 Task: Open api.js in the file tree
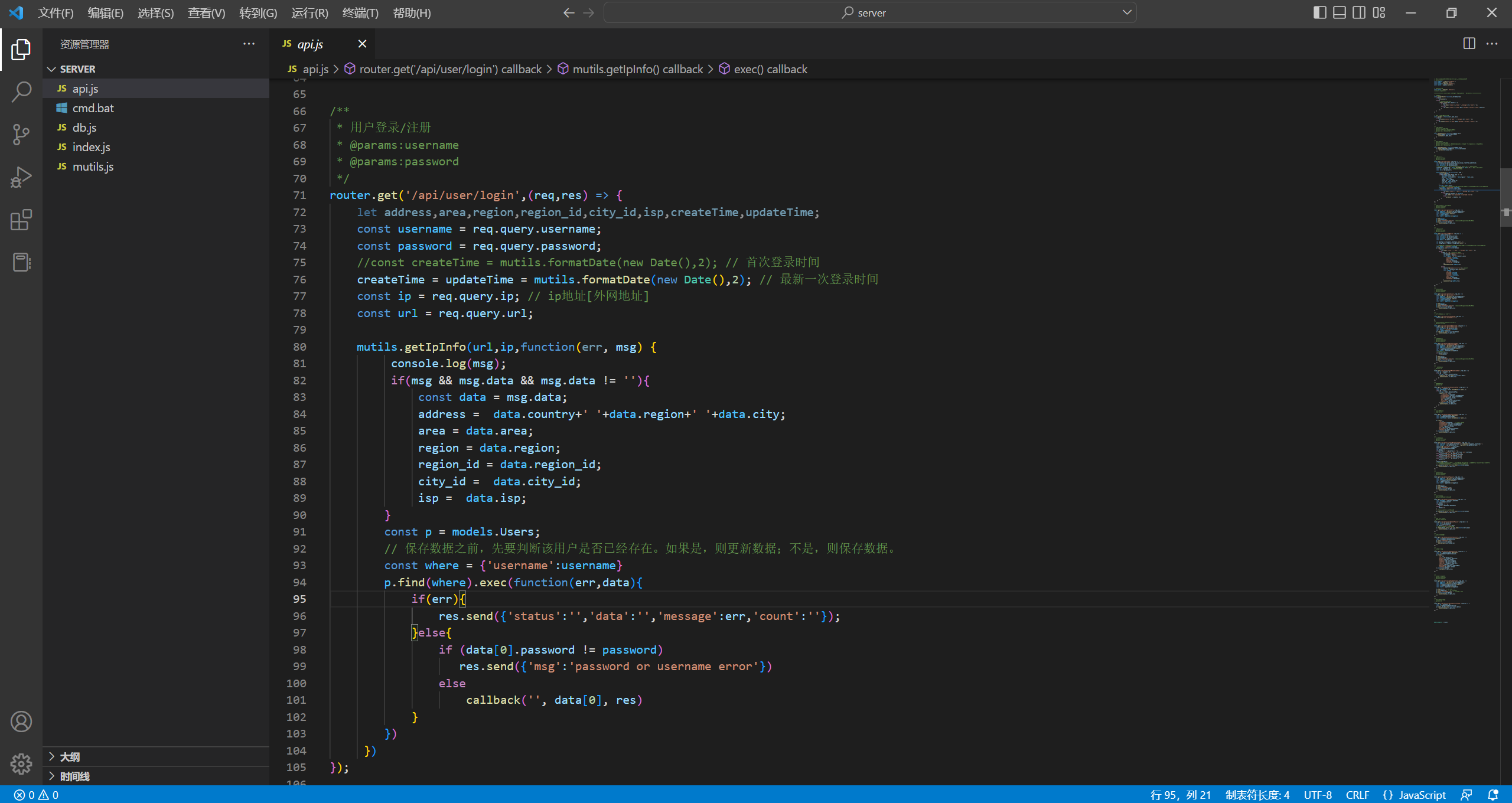156,89
